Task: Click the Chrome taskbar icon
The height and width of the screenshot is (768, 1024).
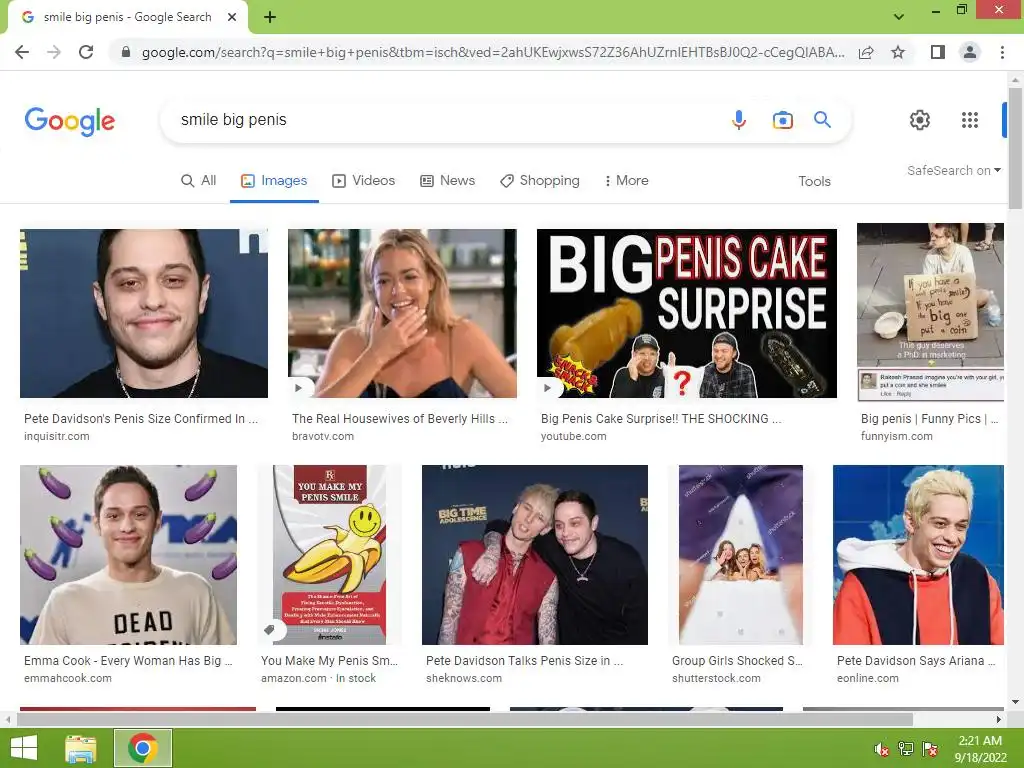Action: 143,748
